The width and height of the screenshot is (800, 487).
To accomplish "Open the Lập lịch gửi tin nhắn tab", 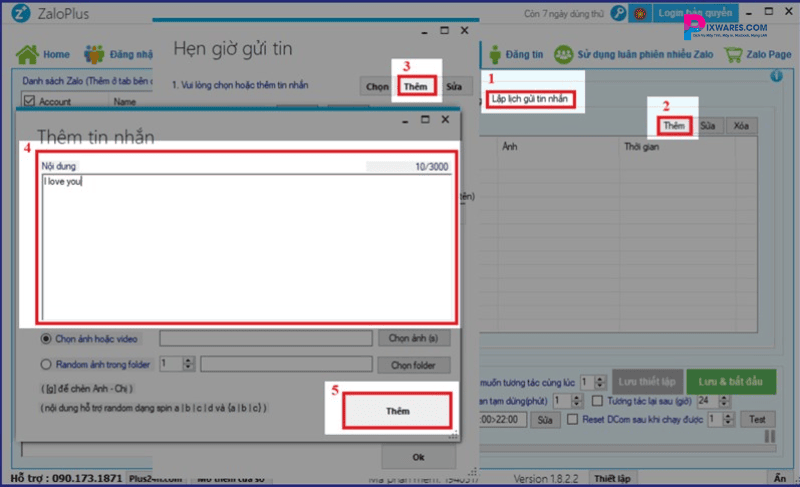I will coord(532,99).
